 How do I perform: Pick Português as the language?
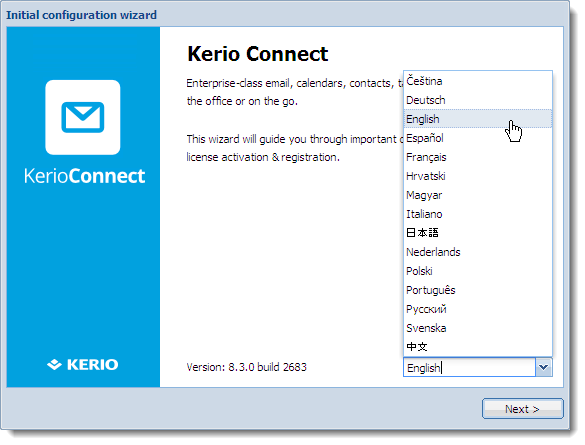click(x=478, y=290)
